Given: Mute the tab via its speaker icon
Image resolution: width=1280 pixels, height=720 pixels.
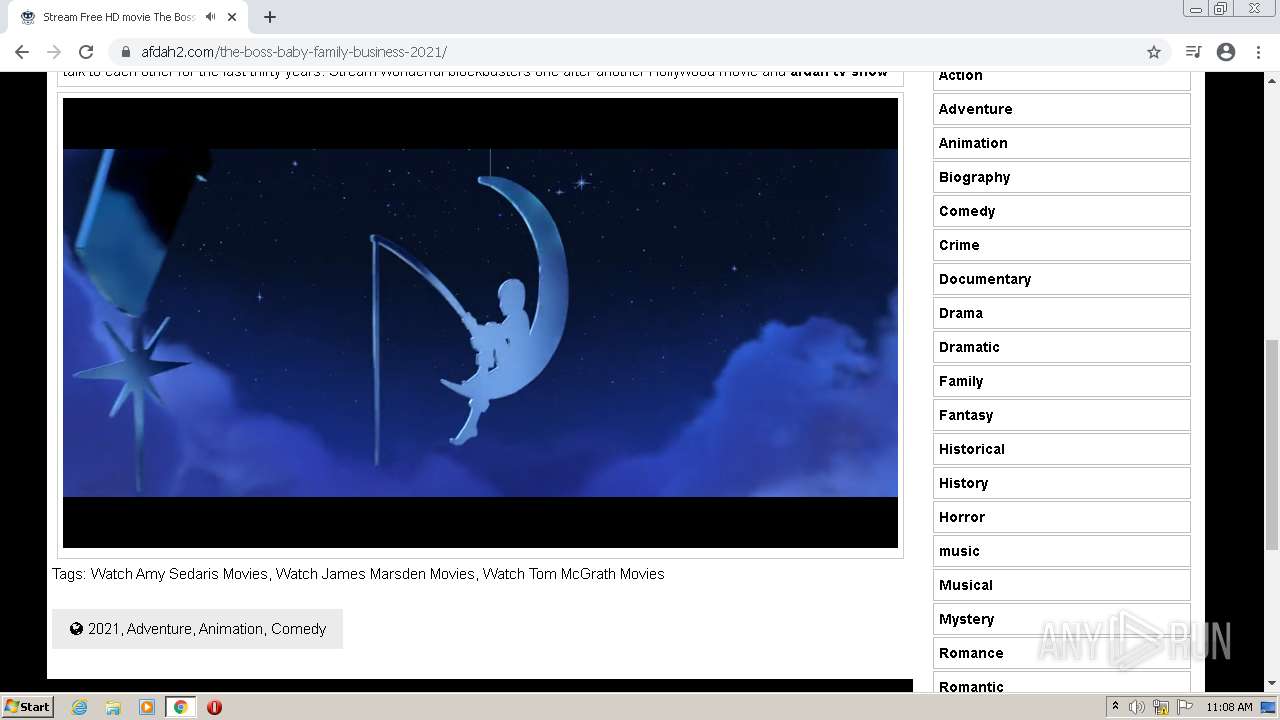Looking at the screenshot, I should click(x=210, y=17).
